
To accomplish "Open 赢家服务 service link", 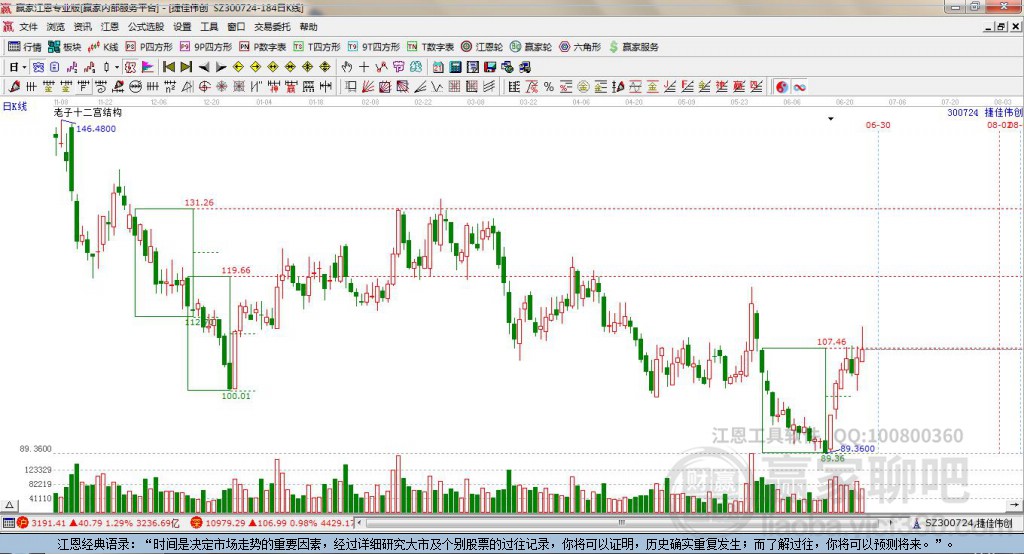I will [633, 47].
